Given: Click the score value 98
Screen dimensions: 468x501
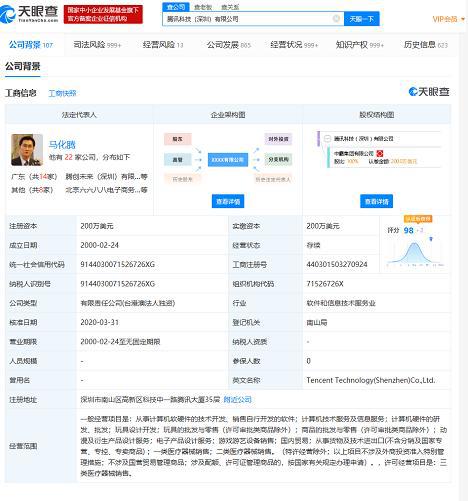Looking at the screenshot, I should coord(408,230).
